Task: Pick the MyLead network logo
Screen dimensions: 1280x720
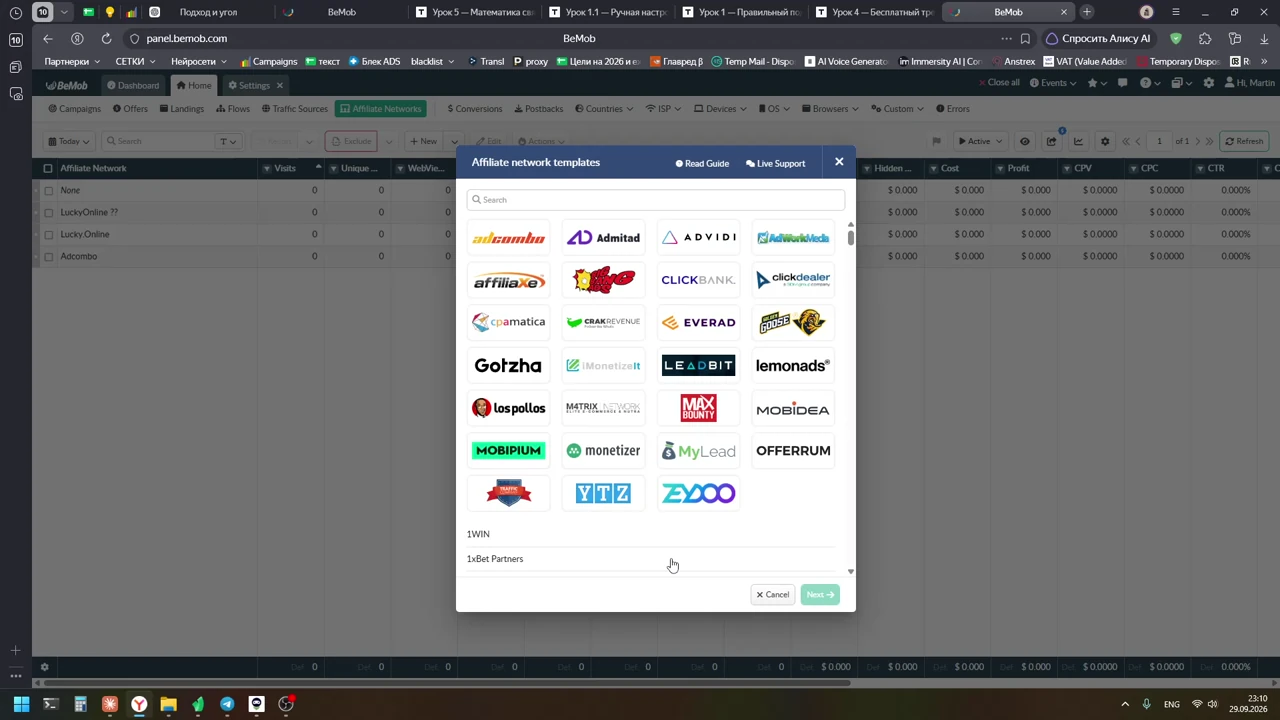Action: 698,451
